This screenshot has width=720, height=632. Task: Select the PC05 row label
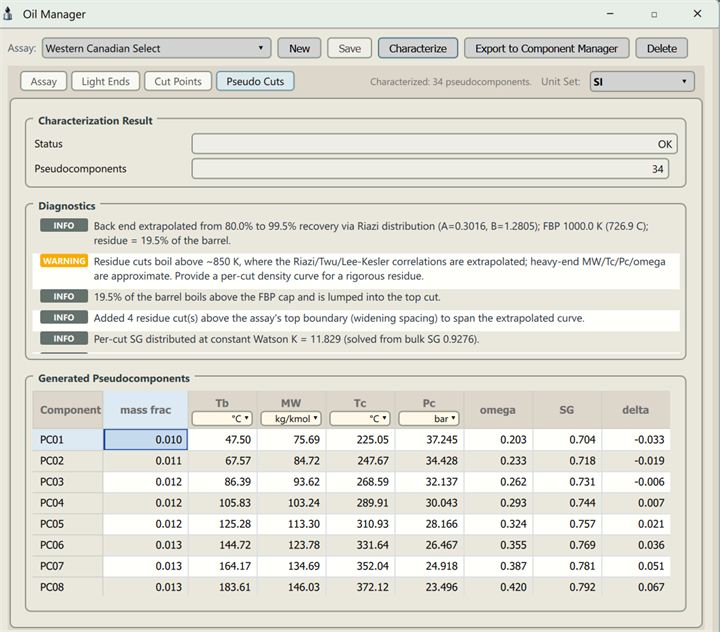tap(68, 524)
